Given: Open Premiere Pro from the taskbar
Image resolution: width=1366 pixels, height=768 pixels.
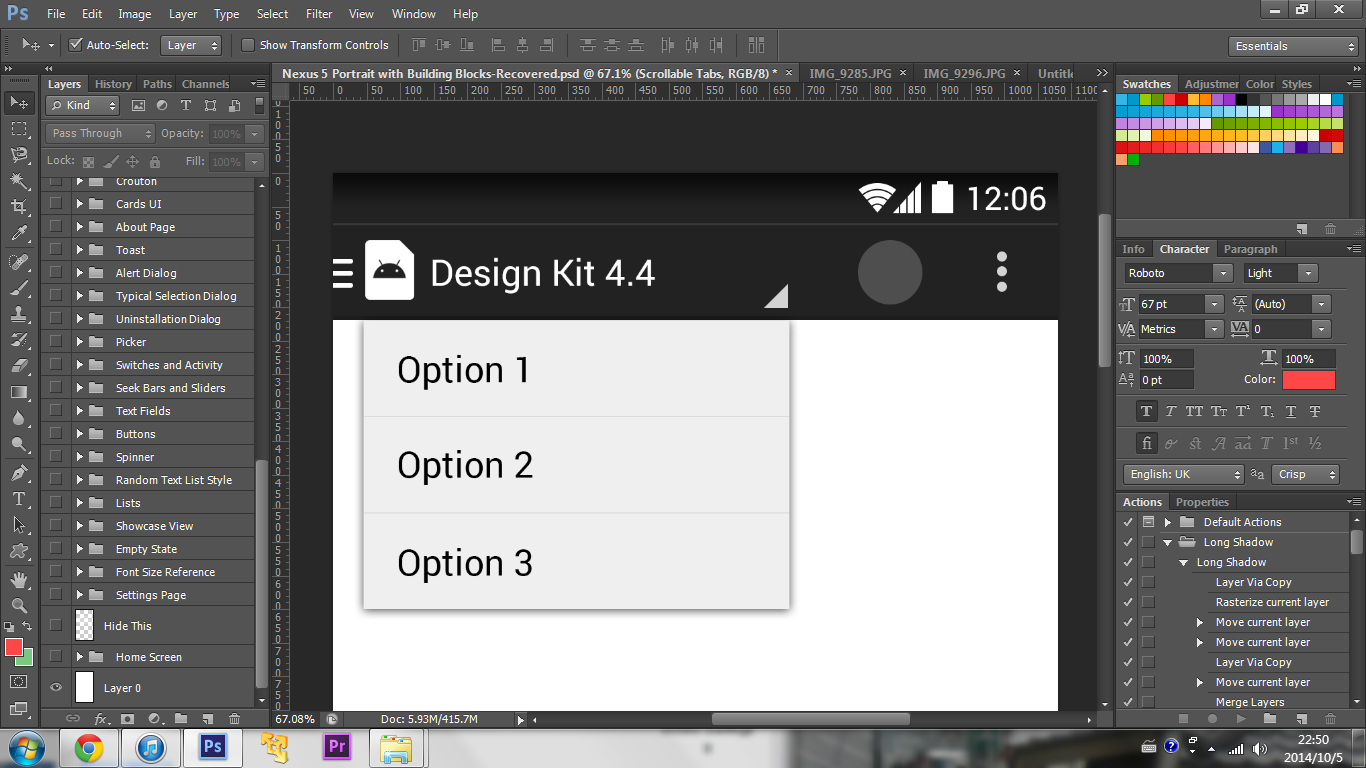Looking at the screenshot, I should 336,747.
